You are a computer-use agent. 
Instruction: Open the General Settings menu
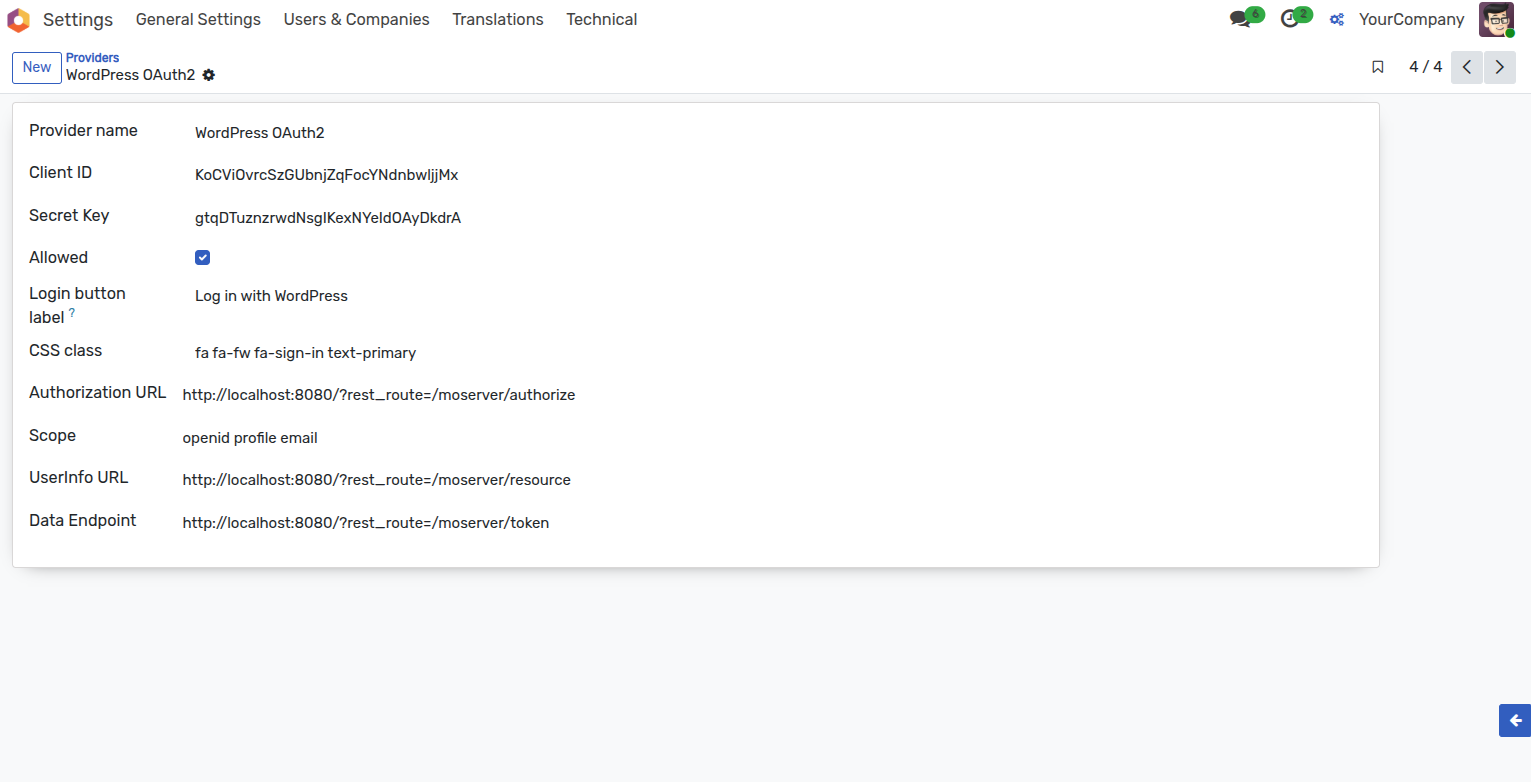pos(198,19)
